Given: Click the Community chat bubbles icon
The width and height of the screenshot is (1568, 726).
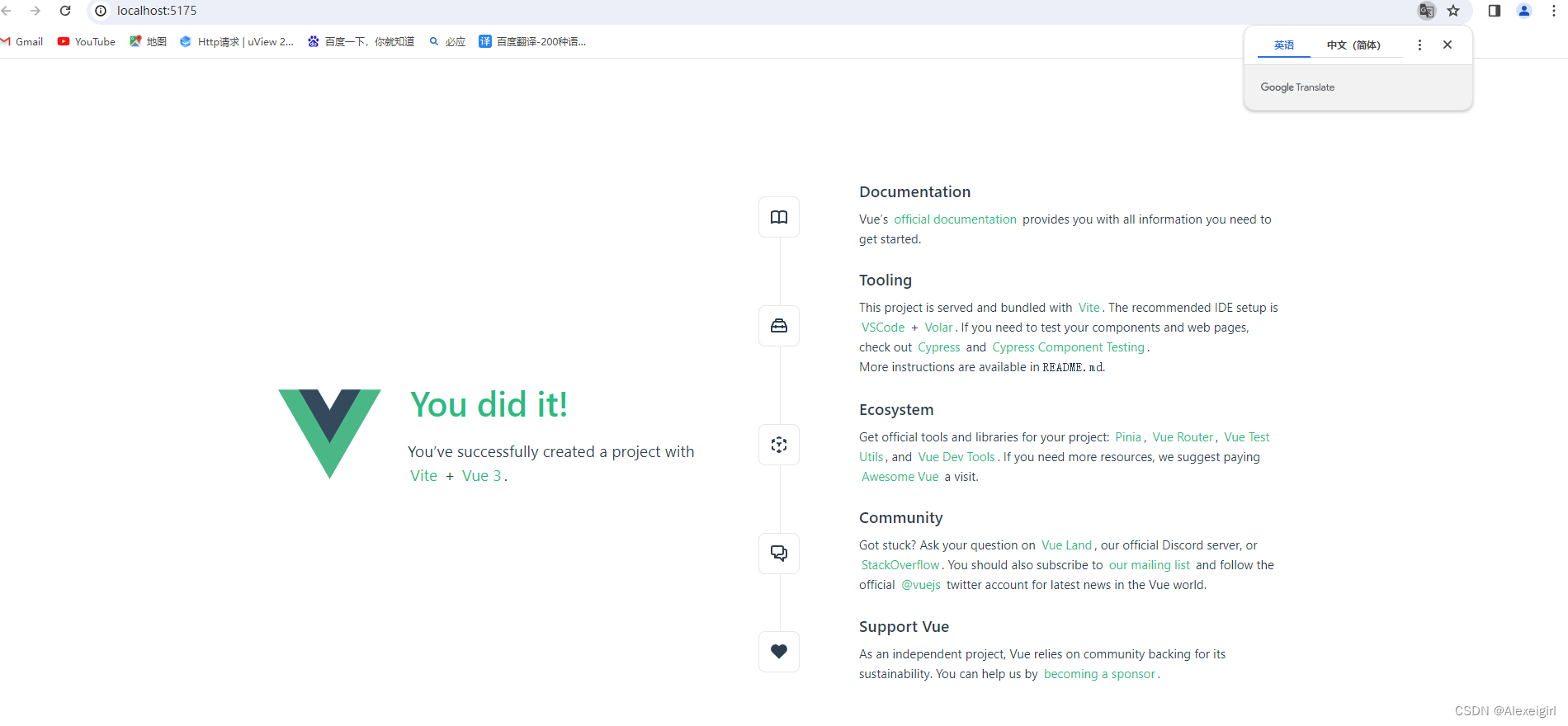Looking at the screenshot, I should (779, 554).
